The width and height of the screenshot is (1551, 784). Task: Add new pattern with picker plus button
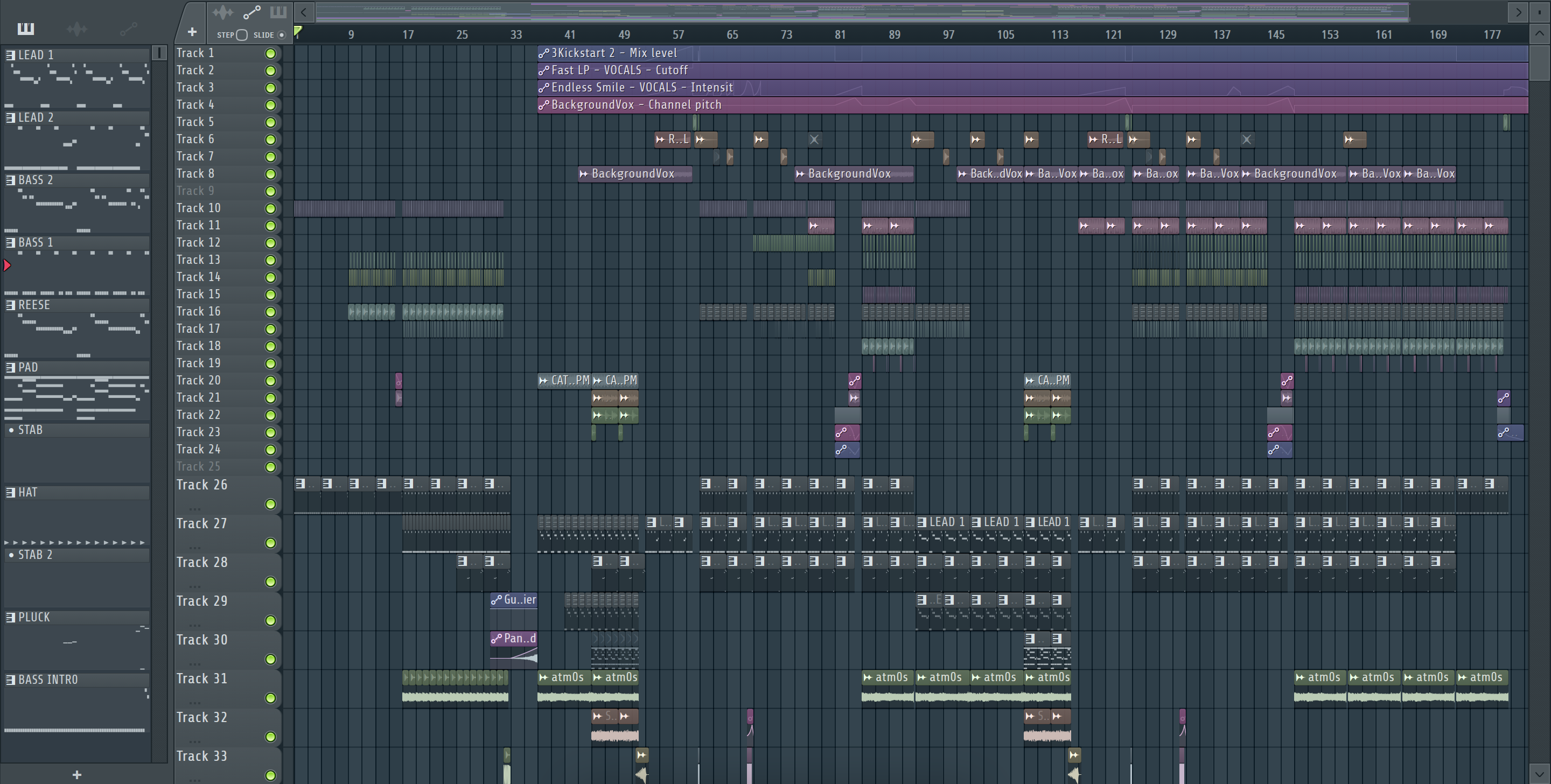(76, 775)
